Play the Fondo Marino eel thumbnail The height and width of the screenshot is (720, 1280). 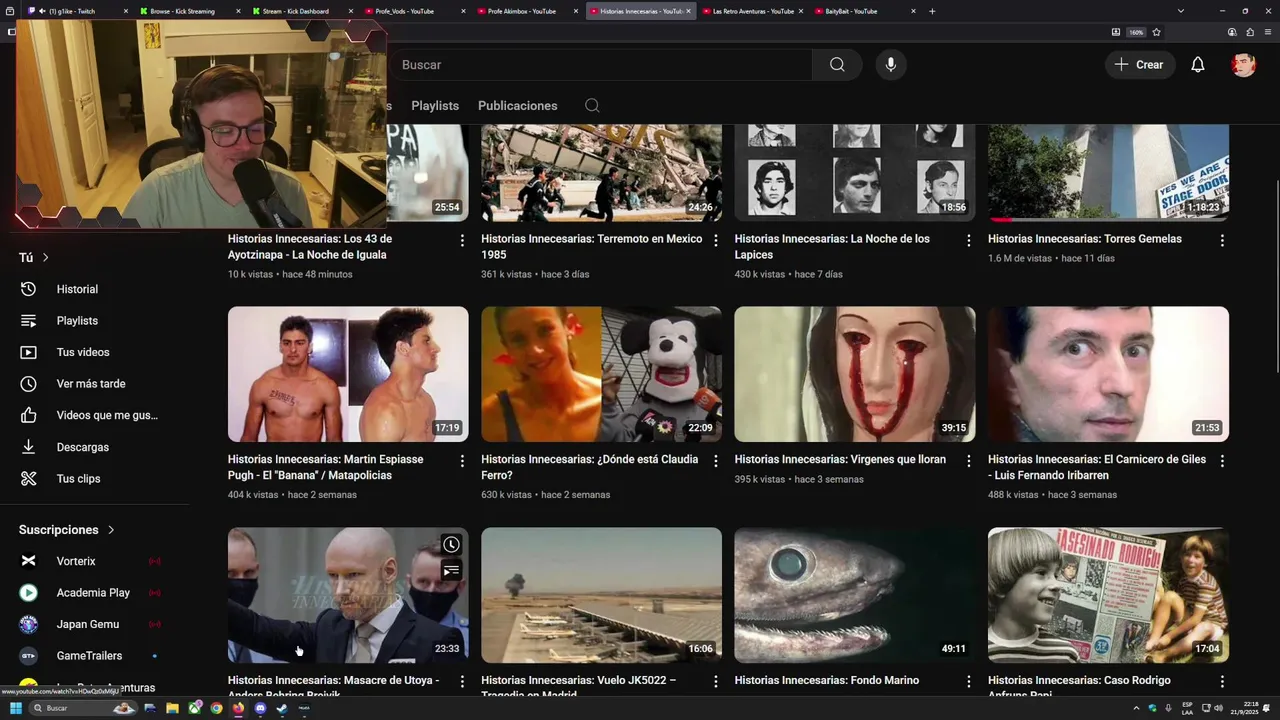pos(855,595)
